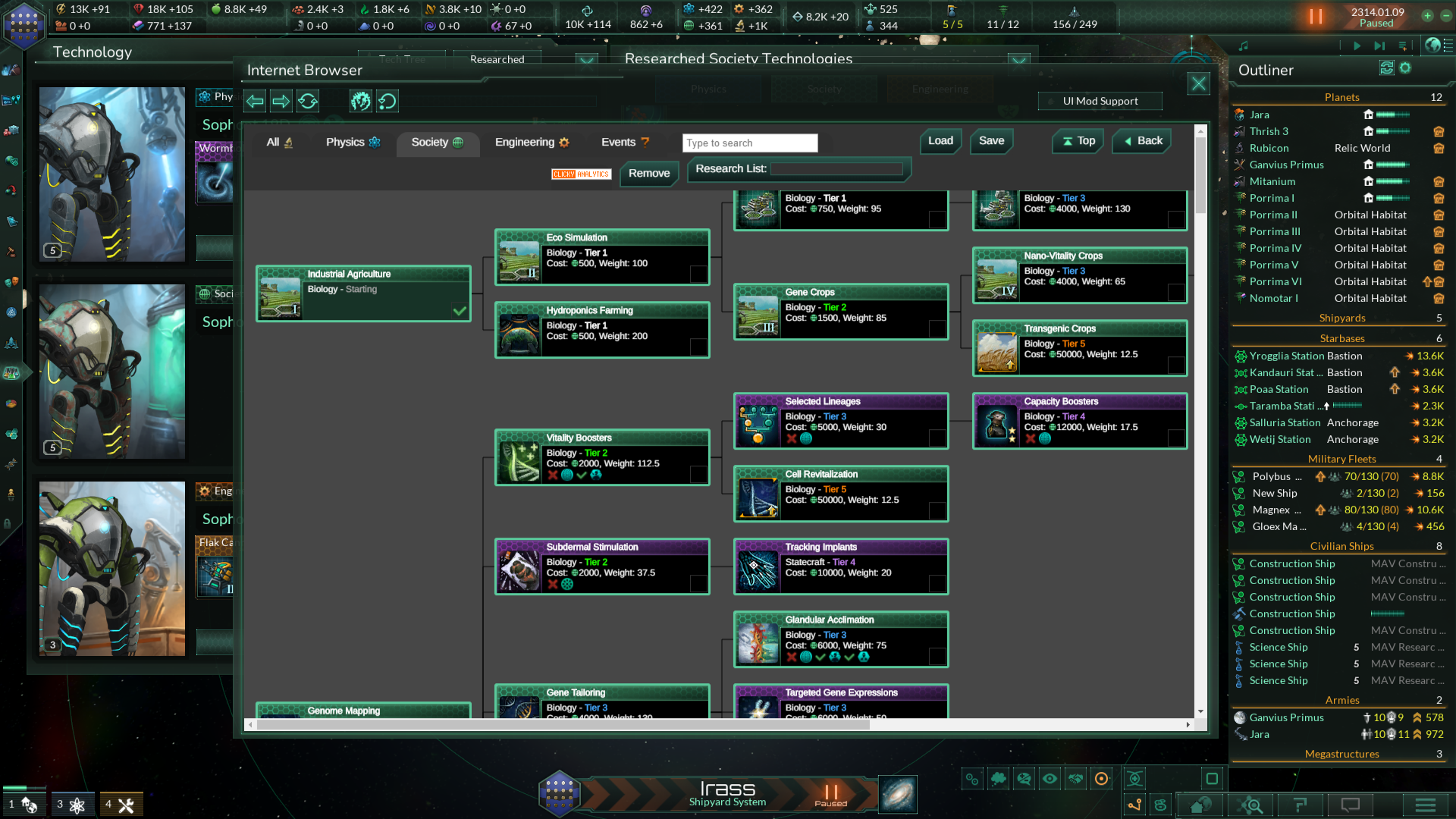Screen dimensions: 1456x819
Task: Click the browser refresh icon
Action: coord(308,101)
